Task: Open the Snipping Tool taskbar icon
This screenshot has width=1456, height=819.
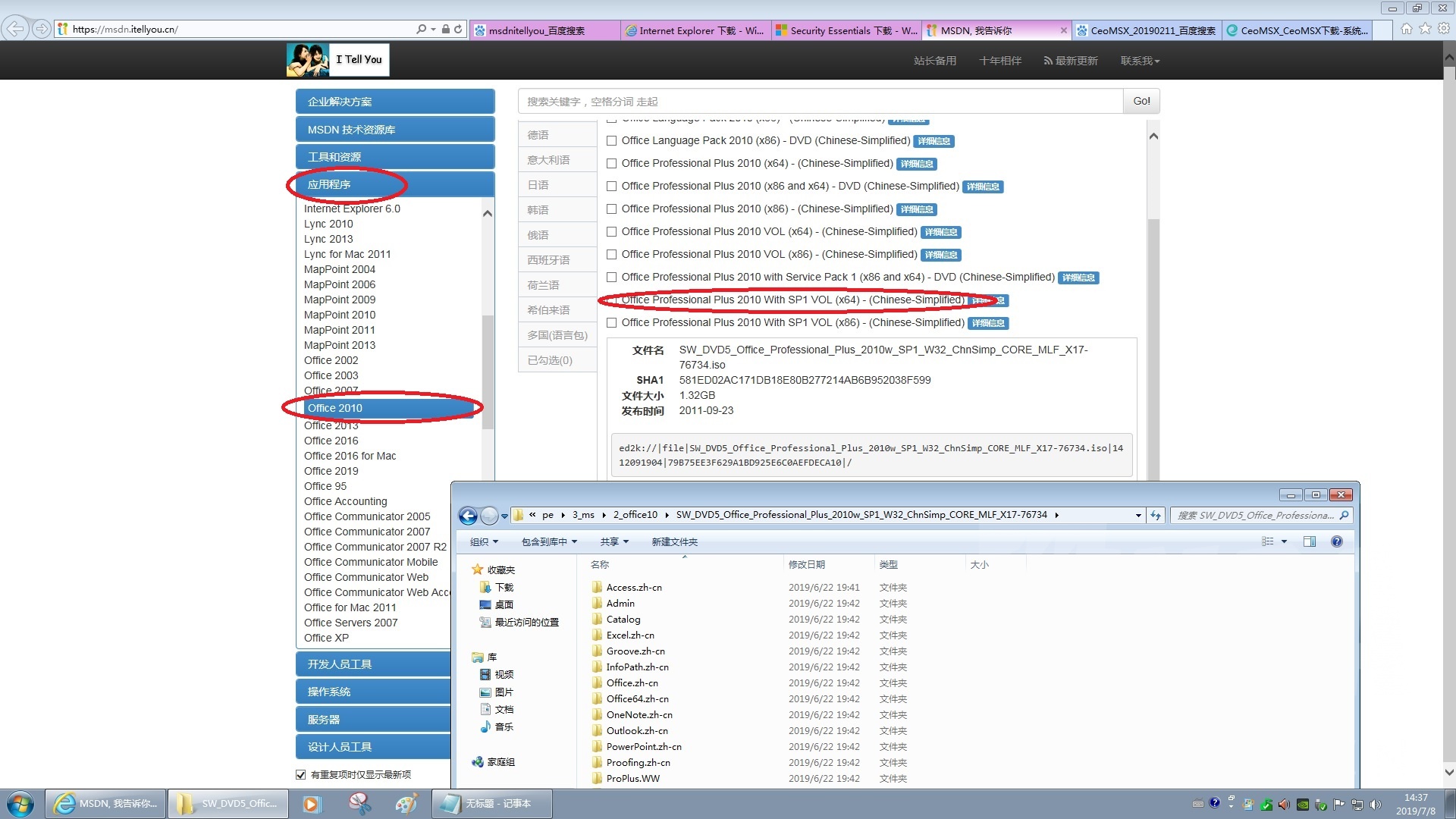Action: [359, 804]
